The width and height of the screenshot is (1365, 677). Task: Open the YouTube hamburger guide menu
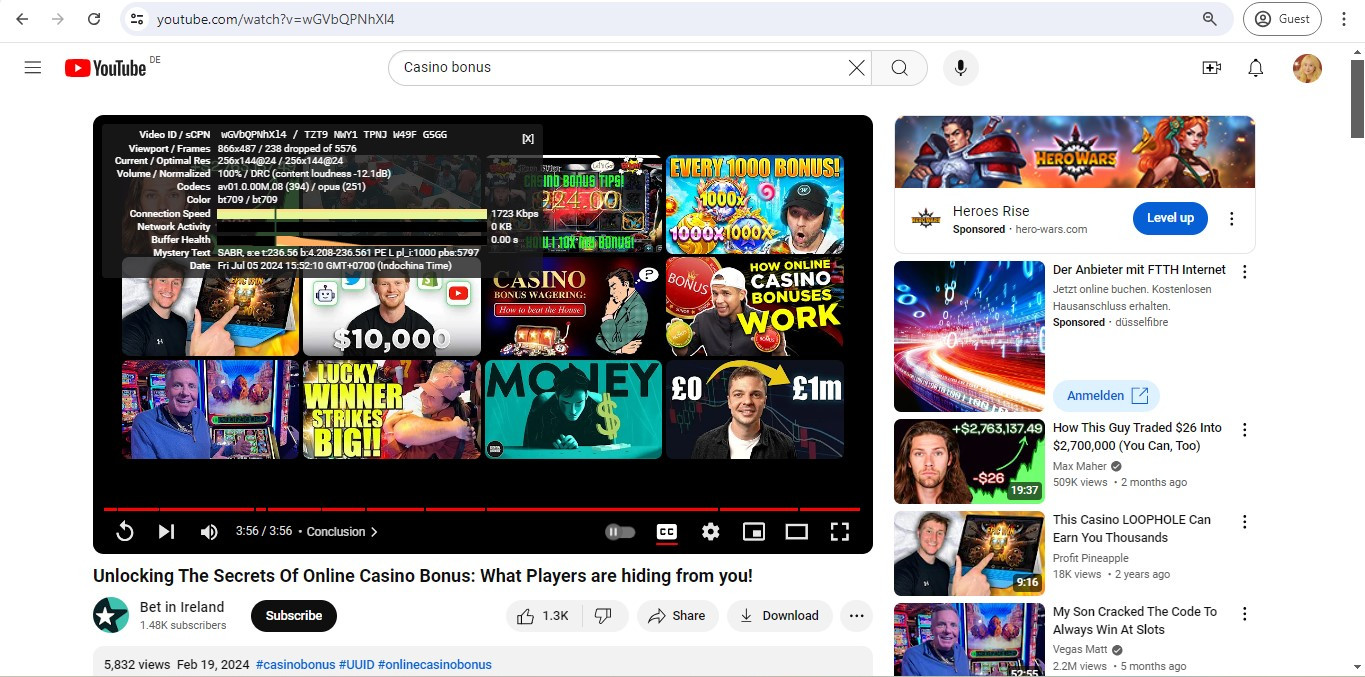[33, 68]
